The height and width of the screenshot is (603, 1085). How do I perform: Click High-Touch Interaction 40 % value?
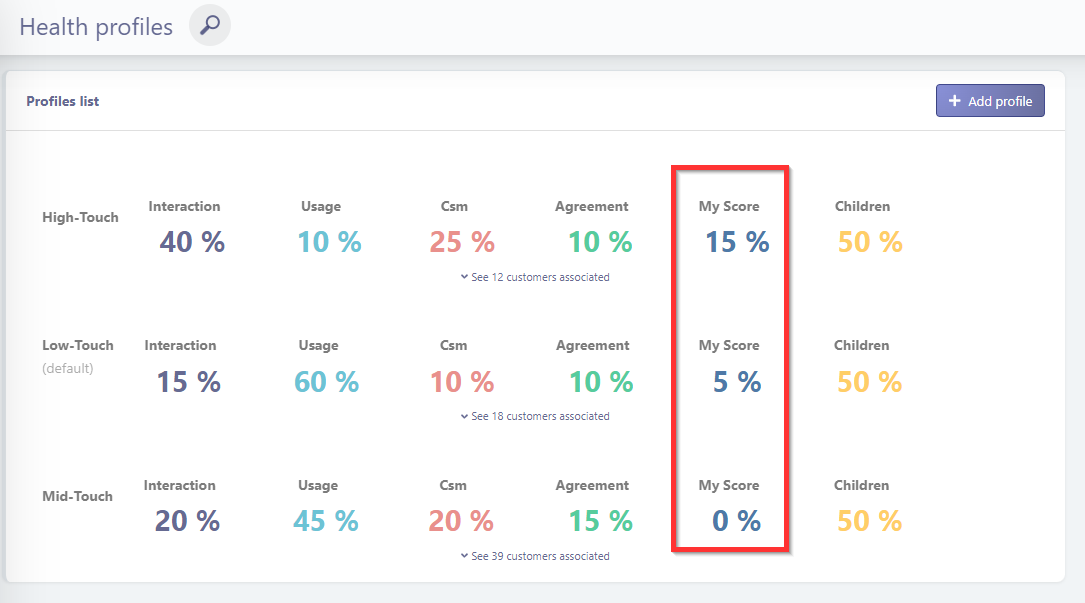click(x=192, y=242)
